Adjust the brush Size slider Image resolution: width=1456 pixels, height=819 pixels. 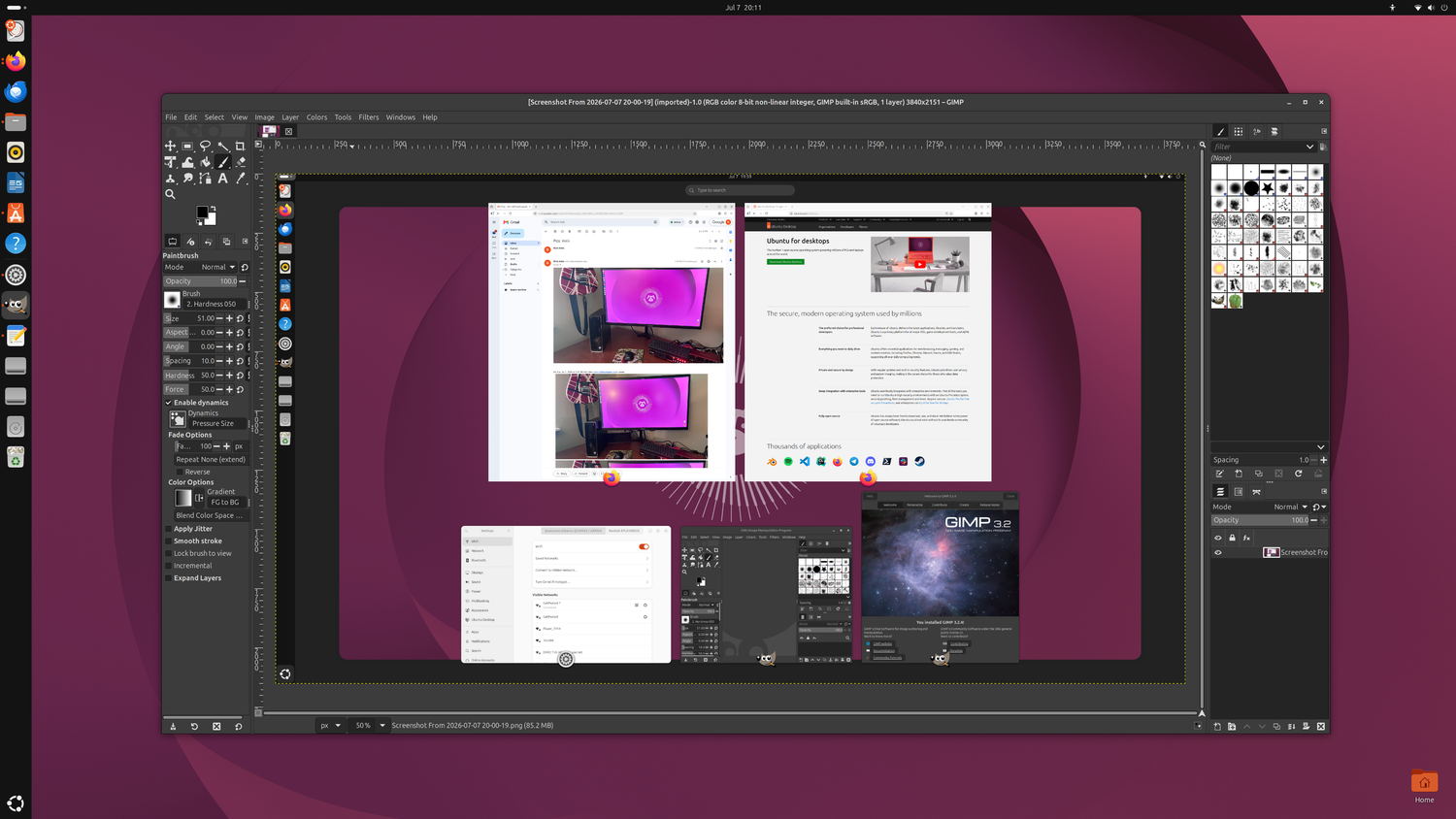coord(189,318)
